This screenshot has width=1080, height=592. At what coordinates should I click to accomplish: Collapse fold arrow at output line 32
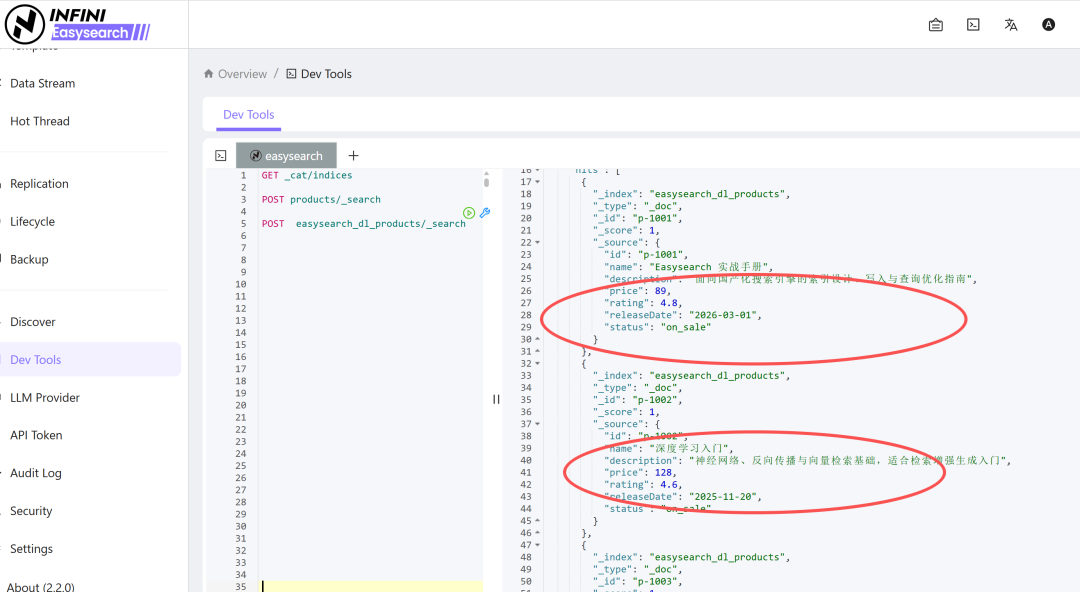pyautogui.click(x=537, y=363)
